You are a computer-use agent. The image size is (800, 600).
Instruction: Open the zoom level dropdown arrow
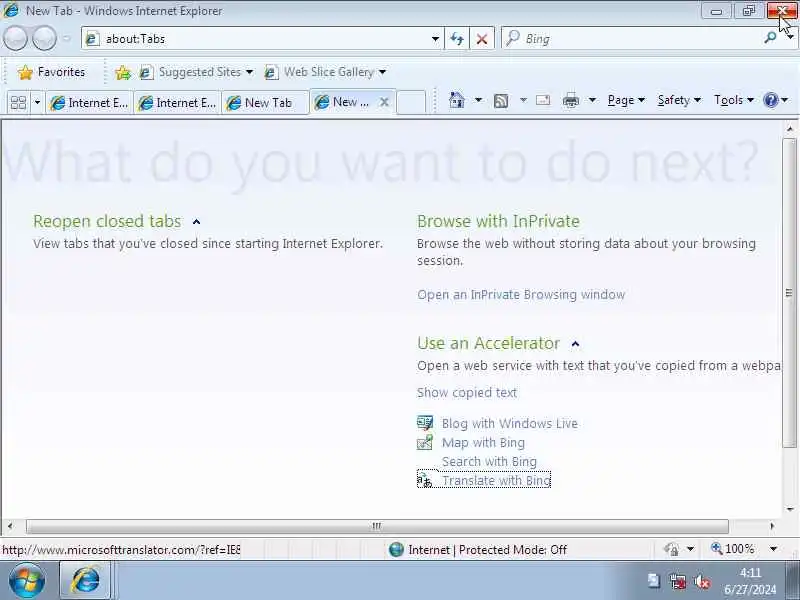(773, 549)
